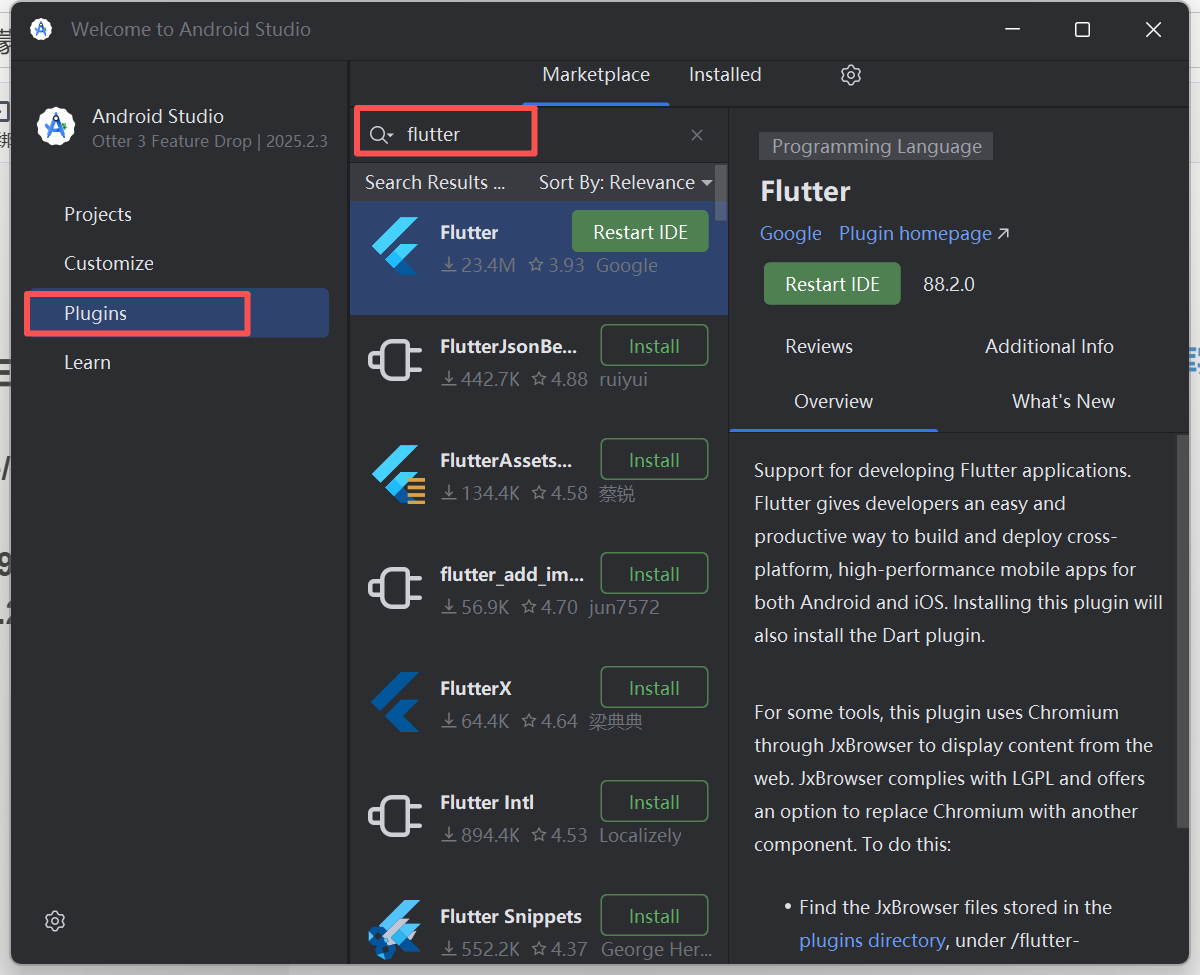The width and height of the screenshot is (1200, 975).
Task: Click the FlutterX plugin logo
Action: click(x=395, y=702)
